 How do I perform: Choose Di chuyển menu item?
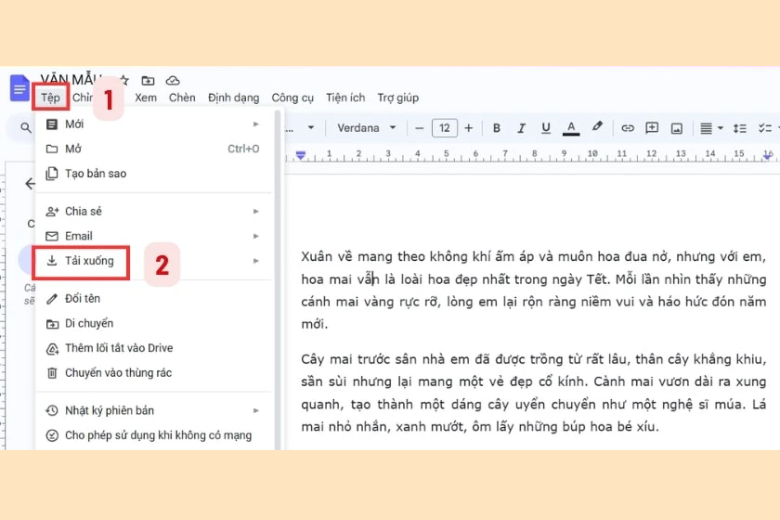(154, 323)
